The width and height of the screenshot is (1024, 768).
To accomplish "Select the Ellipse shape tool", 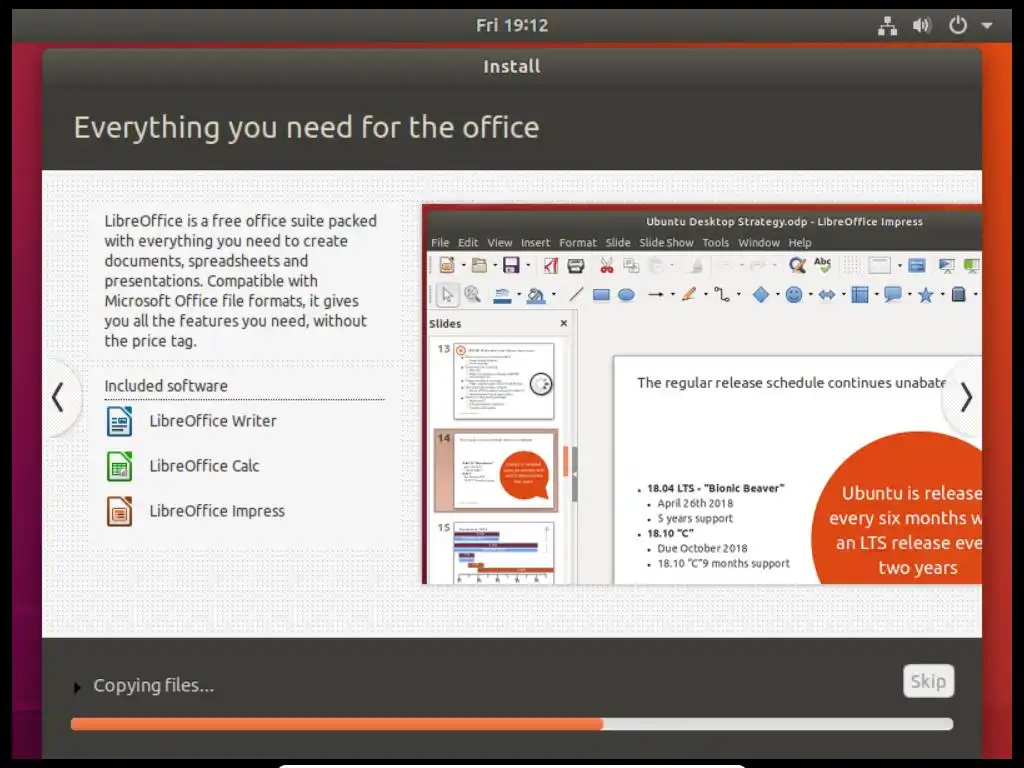I will (626, 295).
